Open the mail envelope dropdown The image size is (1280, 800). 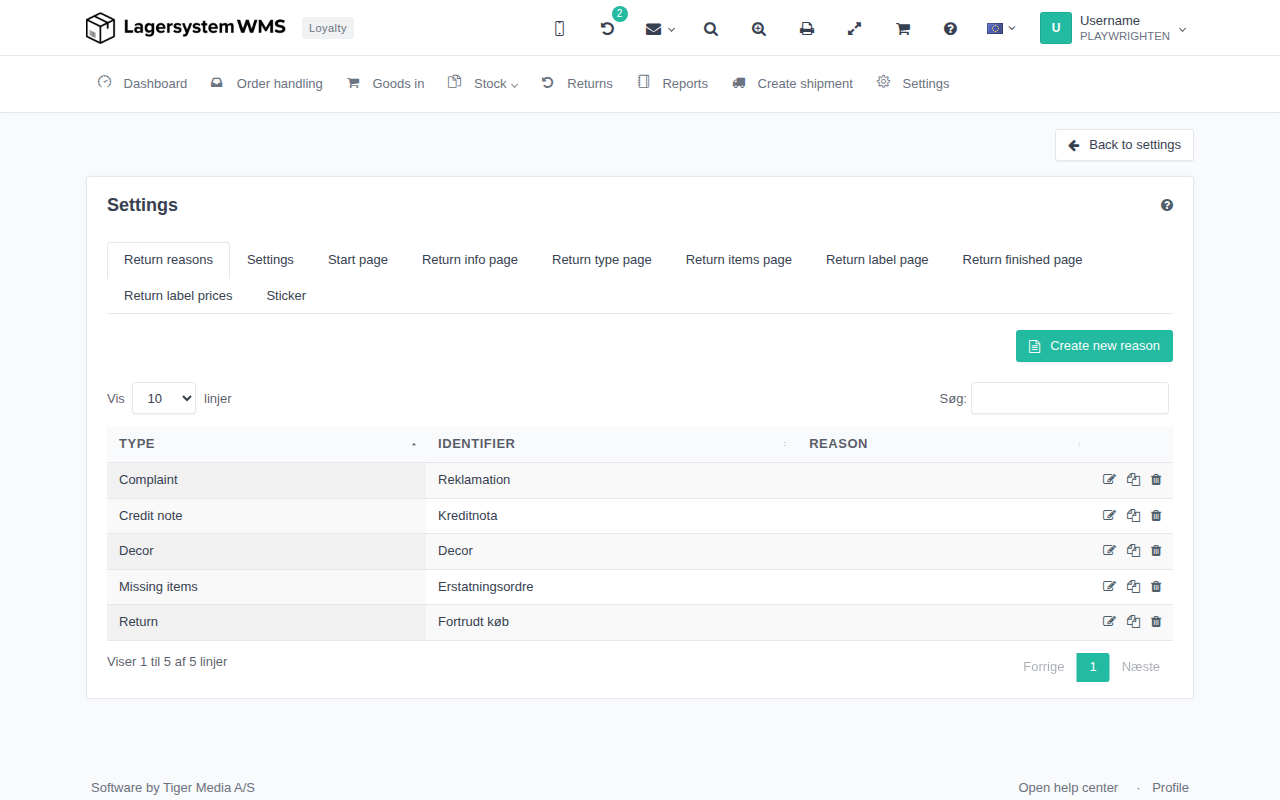(660, 29)
